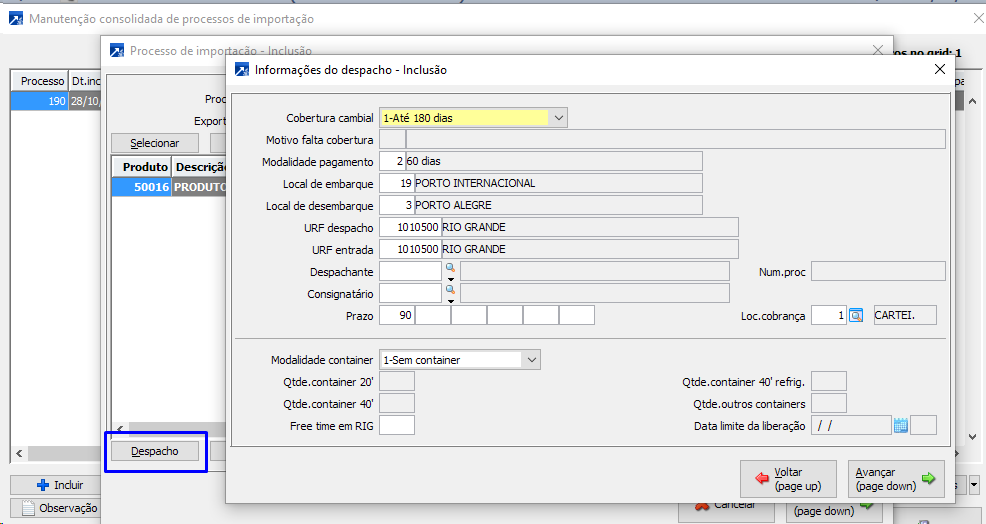Image resolution: width=986 pixels, height=524 pixels.
Task: Open calendar for Data limite da liberação
Action: pos(900,425)
